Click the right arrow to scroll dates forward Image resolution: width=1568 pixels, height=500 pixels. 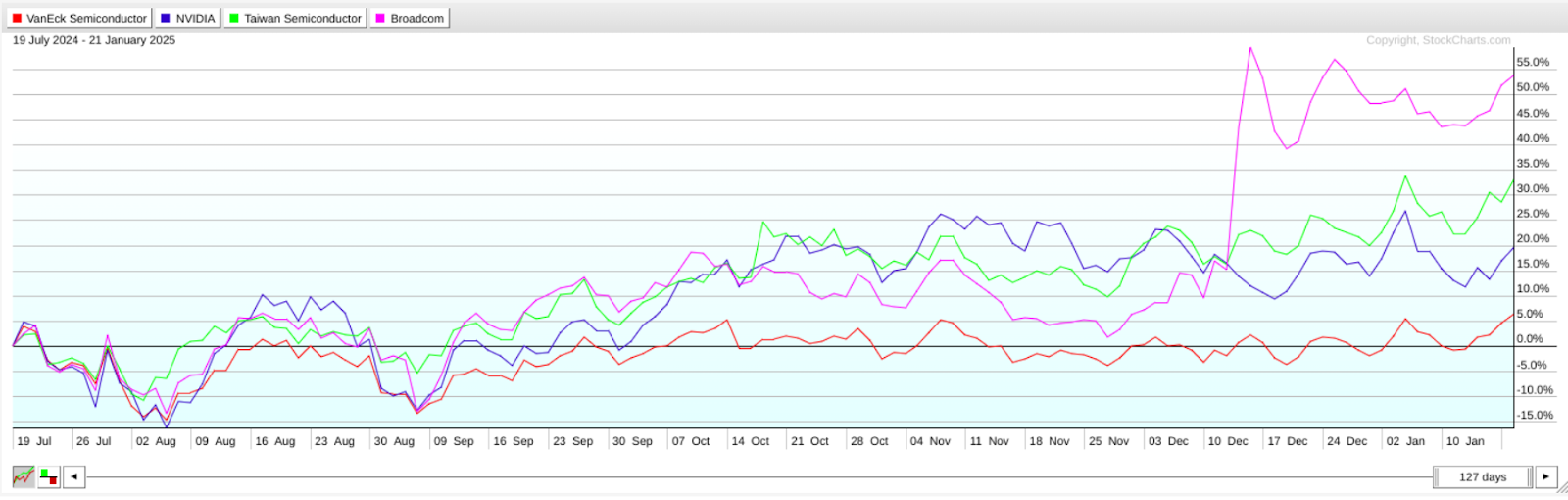click(x=1545, y=477)
